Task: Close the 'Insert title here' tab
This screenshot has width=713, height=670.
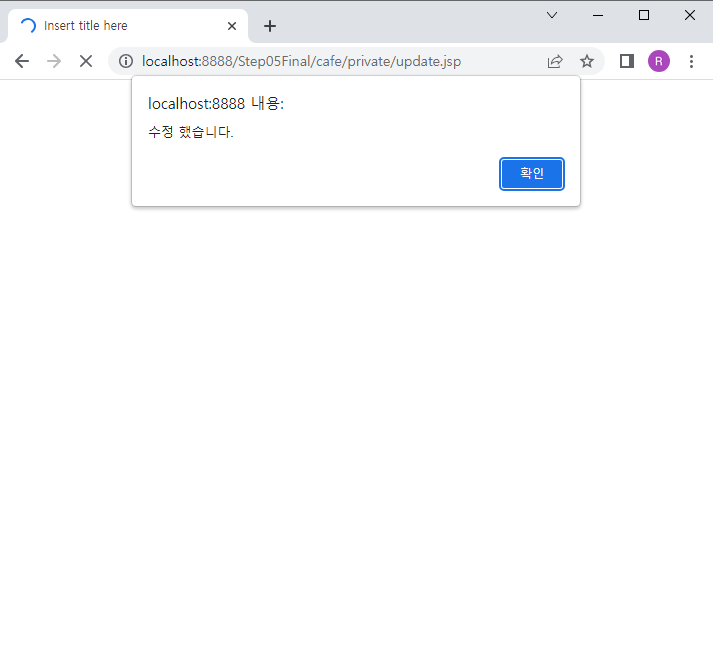Action: (x=232, y=26)
